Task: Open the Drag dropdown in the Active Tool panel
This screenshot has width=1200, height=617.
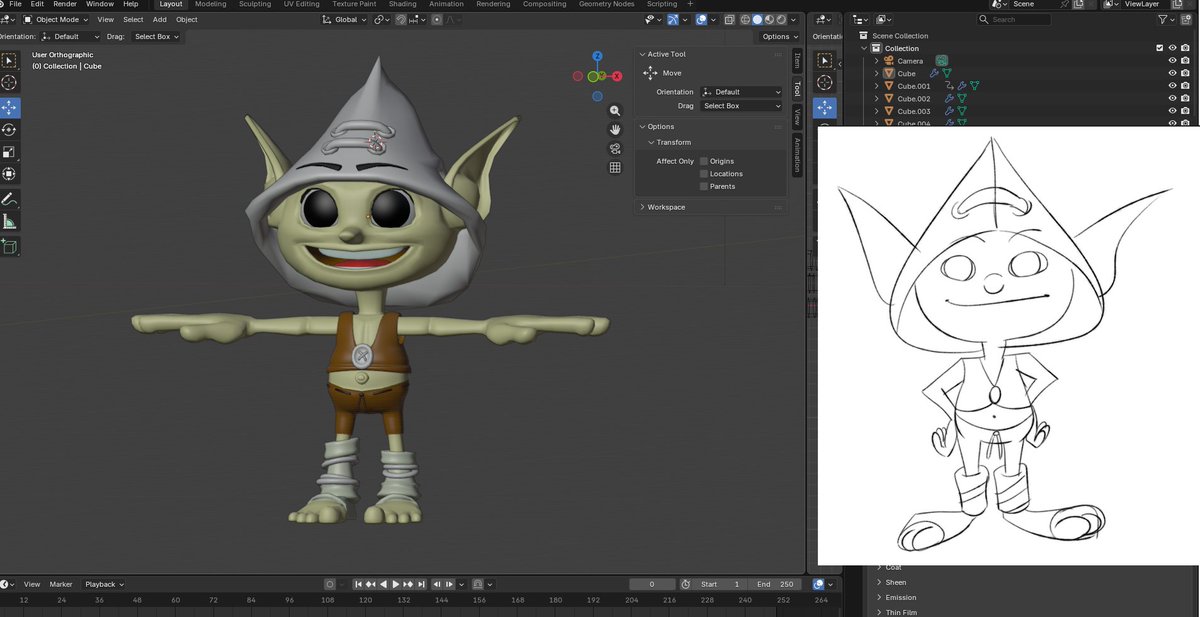Action: click(741, 106)
